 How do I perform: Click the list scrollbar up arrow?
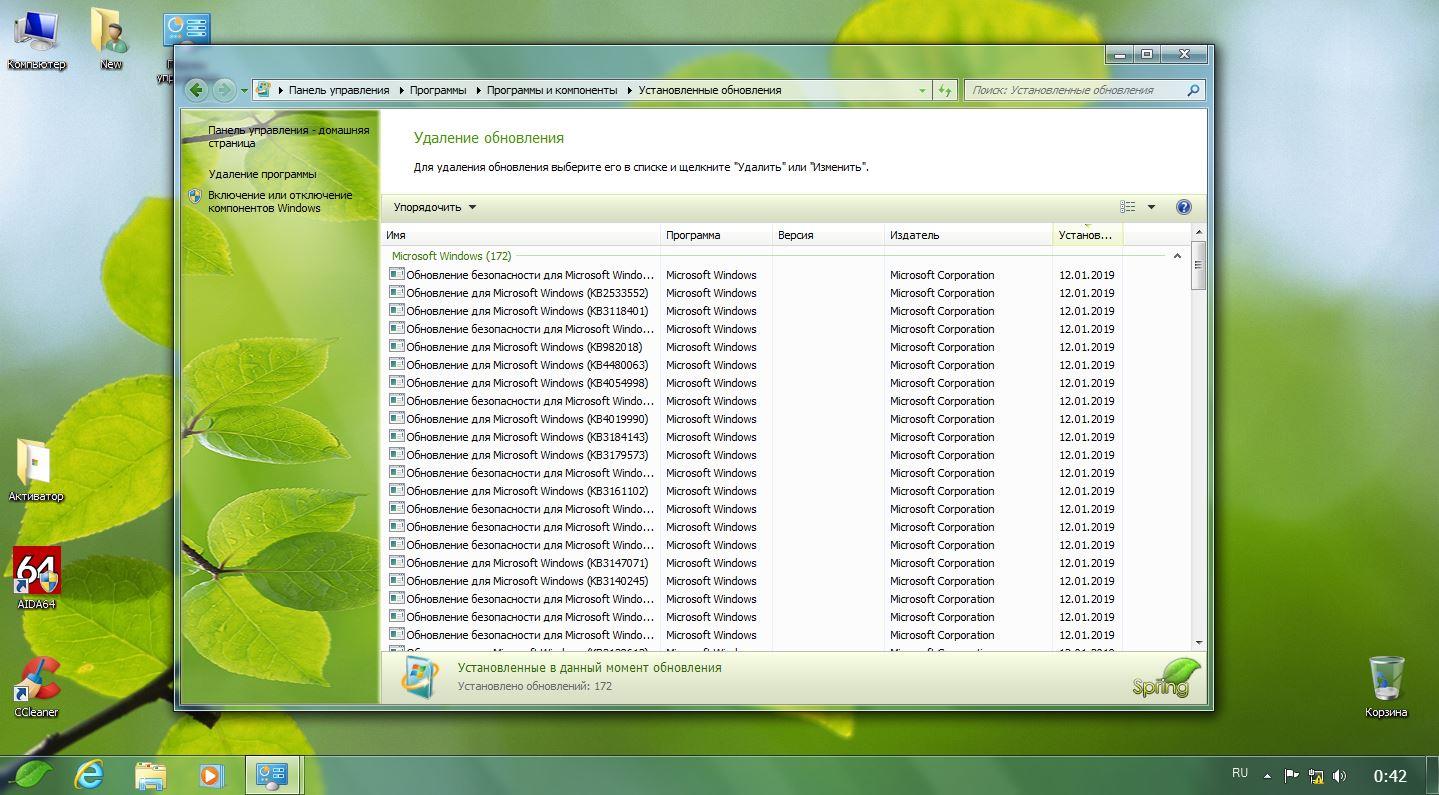click(1198, 232)
